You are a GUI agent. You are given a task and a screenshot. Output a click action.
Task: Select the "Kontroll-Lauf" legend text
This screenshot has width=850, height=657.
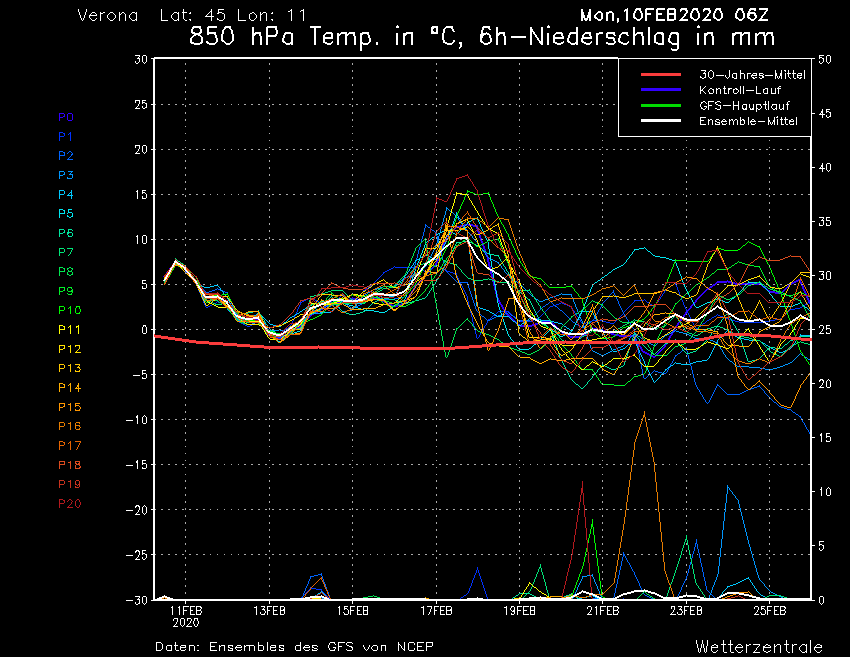point(740,90)
